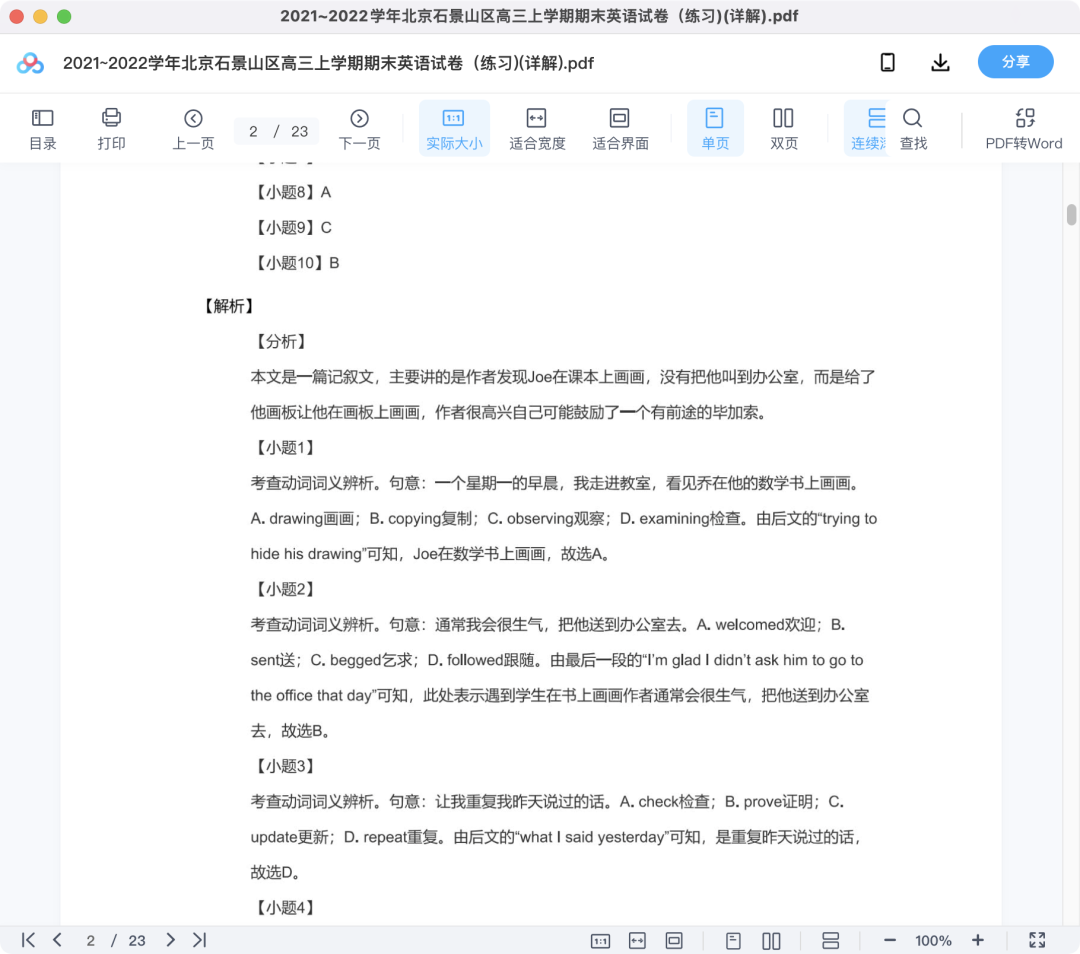Click bottom bar single page icon
Viewport: 1080px width, 954px height.
(733, 941)
